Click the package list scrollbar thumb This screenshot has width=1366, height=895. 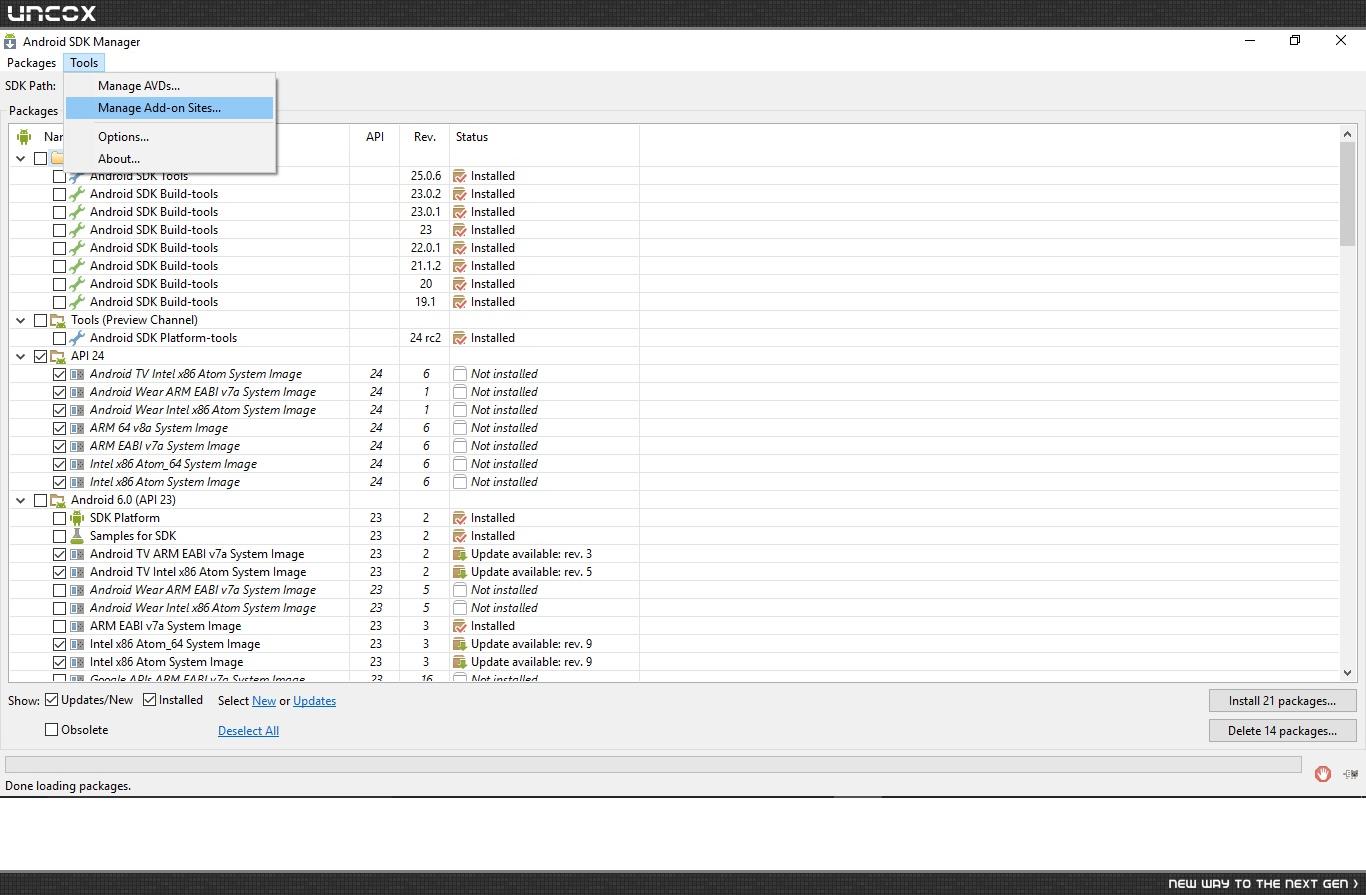pos(1347,194)
